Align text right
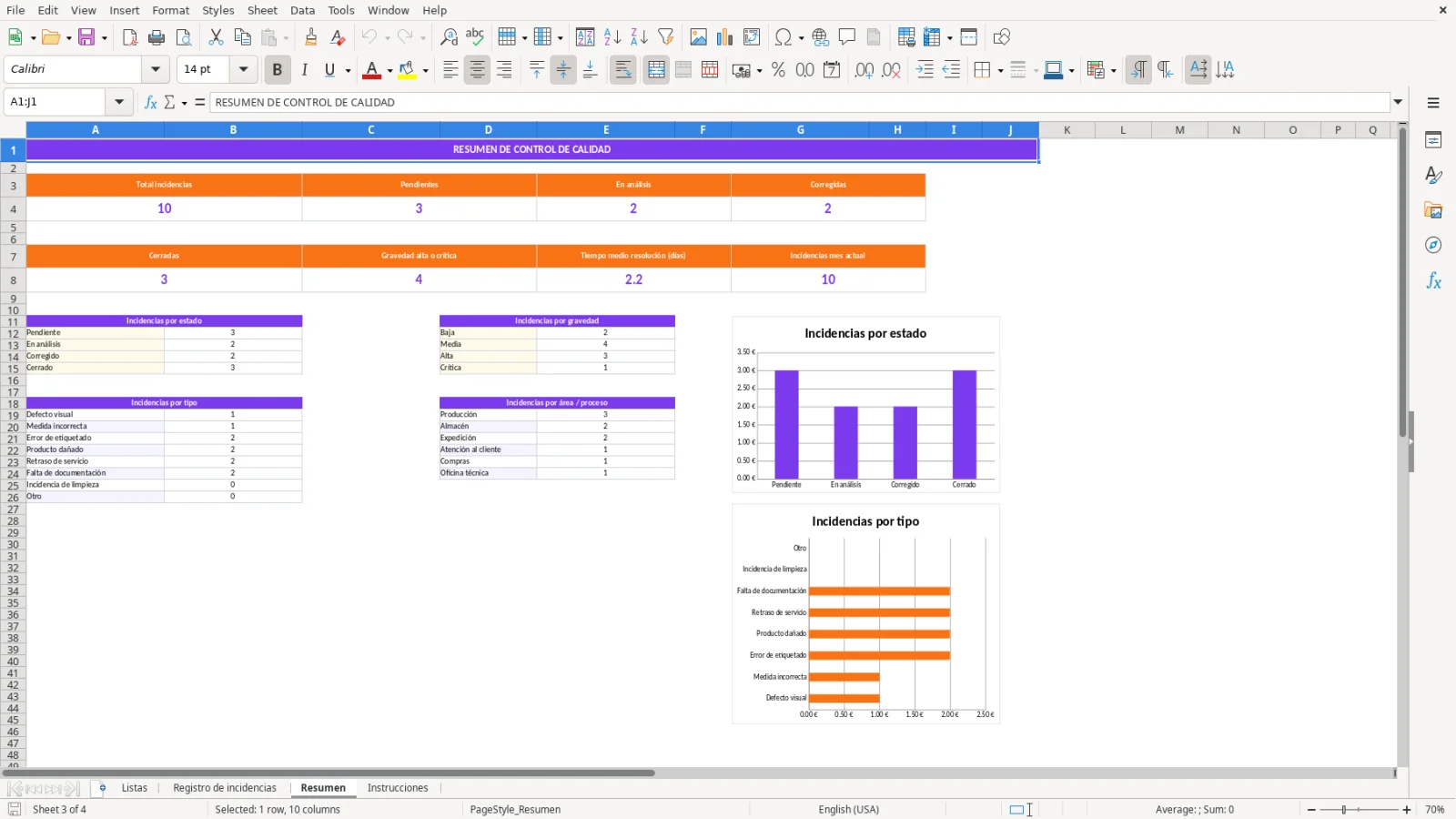Image resolution: width=1456 pixels, height=819 pixels. click(504, 70)
